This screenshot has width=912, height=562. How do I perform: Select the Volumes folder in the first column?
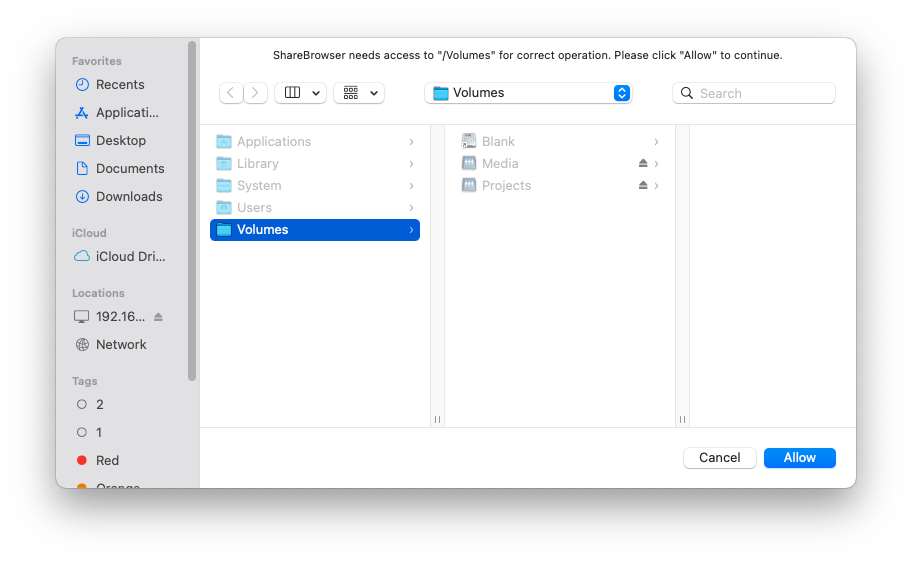(x=314, y=230)
